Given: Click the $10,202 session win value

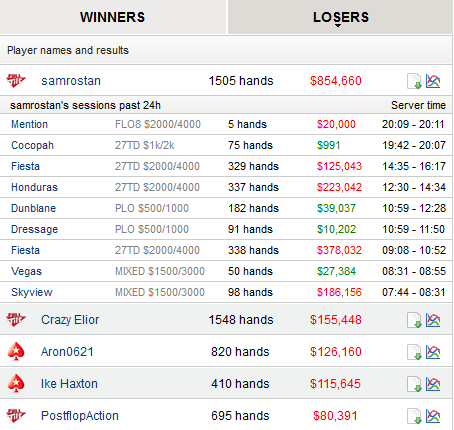Looking at the screenshot, I should pyautogui.click(x=336, y=229).
